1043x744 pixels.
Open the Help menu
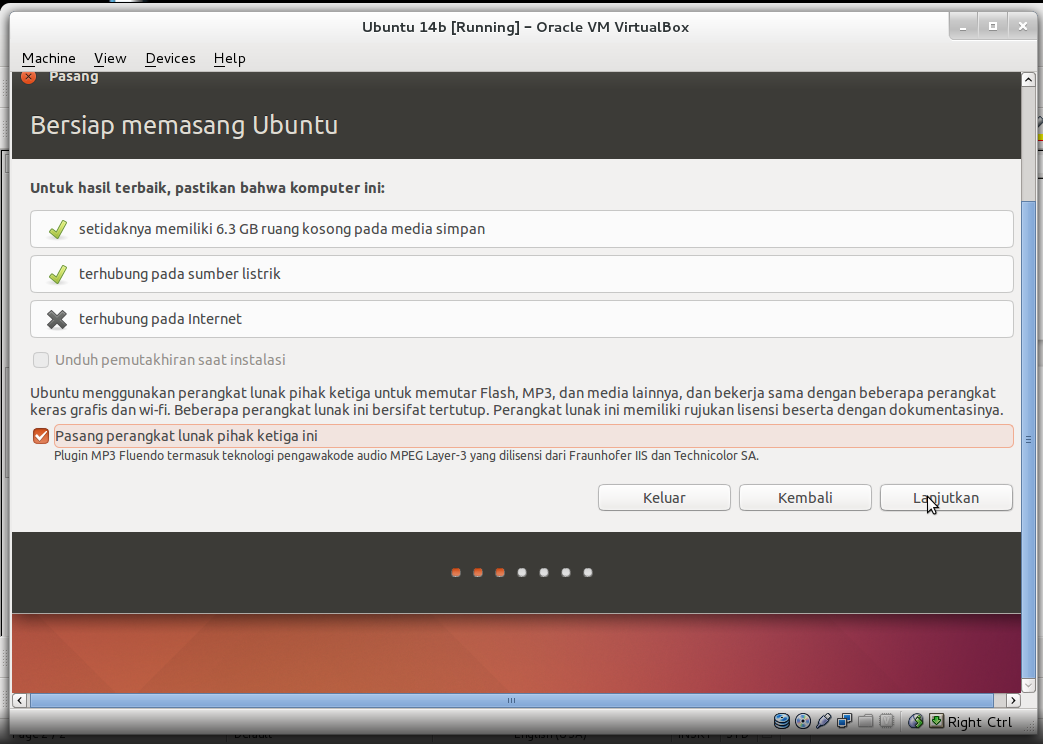pyautogui.click(x=229, y=58)
